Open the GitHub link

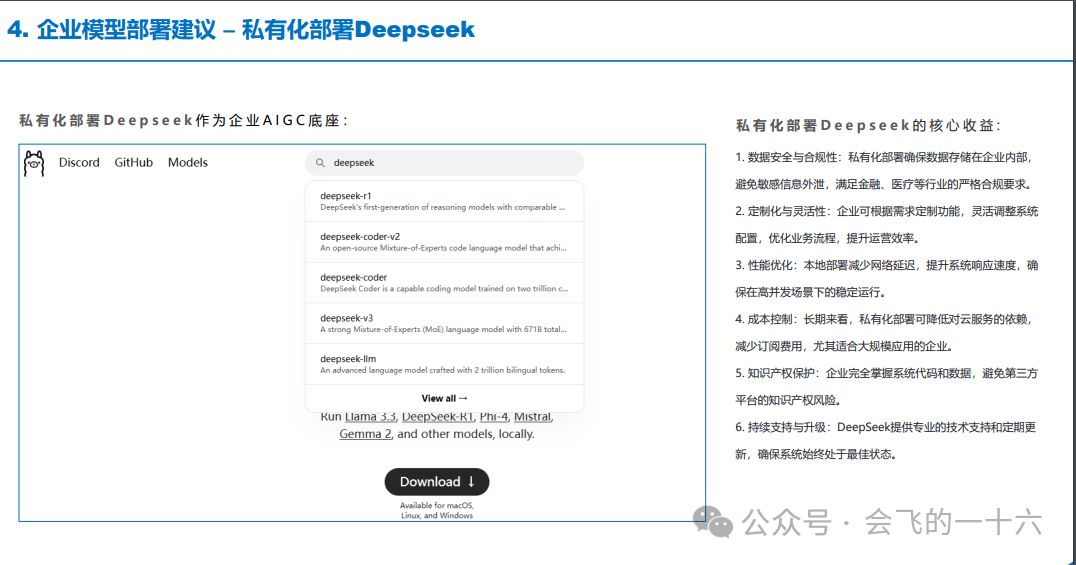(133, 163)
